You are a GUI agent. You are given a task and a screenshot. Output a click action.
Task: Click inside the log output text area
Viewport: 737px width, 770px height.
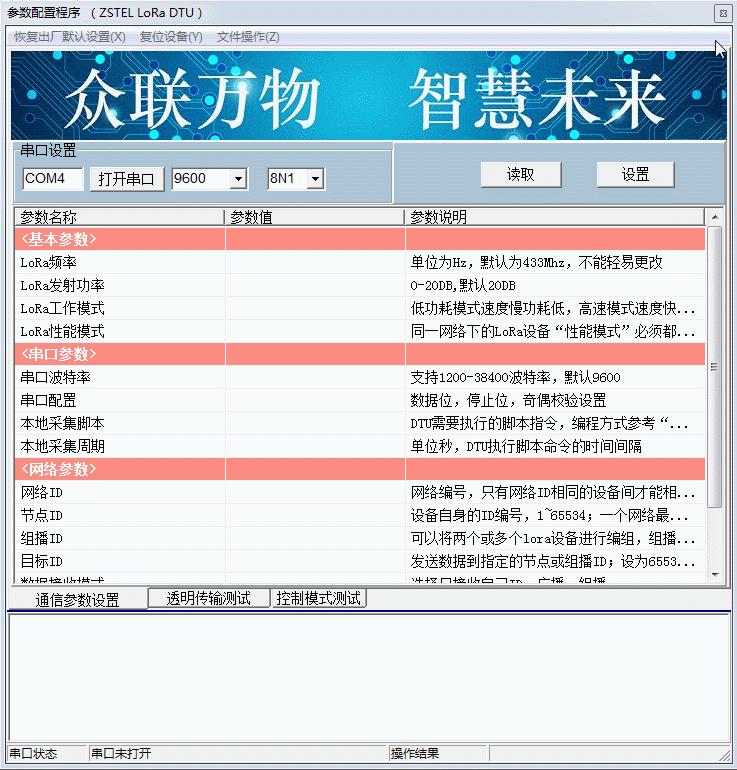click(369, 677)
